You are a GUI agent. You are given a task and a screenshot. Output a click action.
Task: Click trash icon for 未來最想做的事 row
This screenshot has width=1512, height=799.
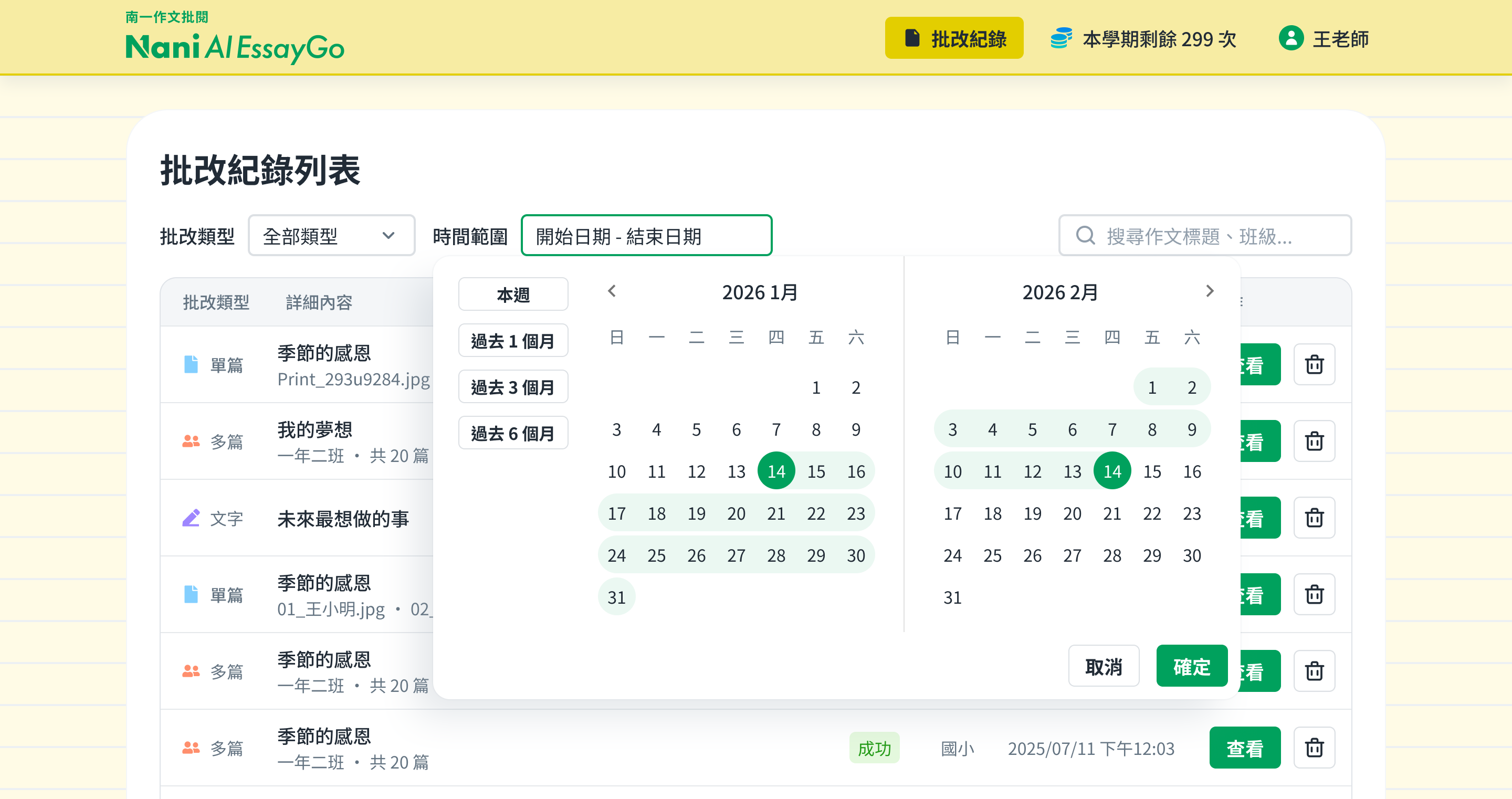pos(1314,518)
